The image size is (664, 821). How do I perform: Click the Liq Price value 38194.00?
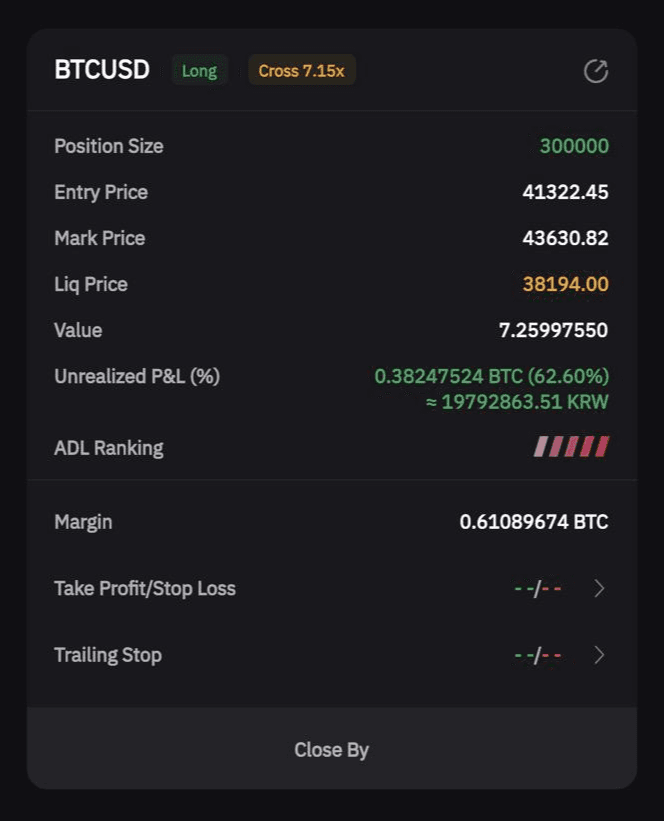pyautogui.click(x=566, y=284)
